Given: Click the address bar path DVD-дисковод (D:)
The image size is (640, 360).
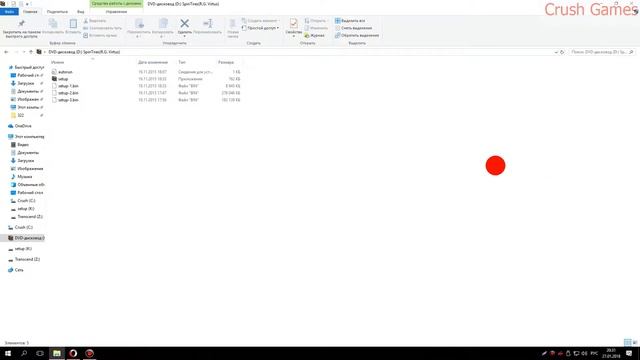Looking at the screenshot, I should [x=84, y=52].
